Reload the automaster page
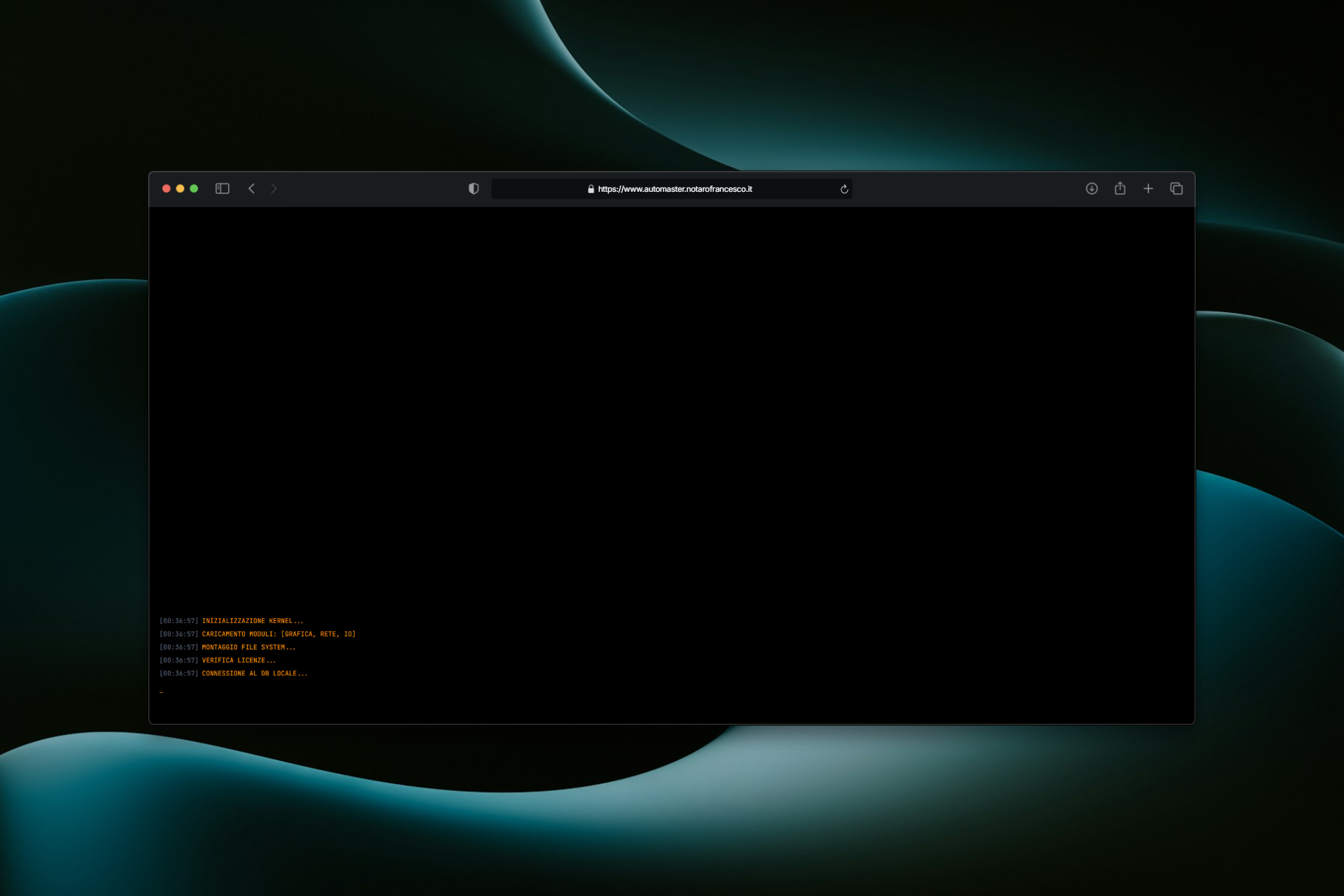 pyautogui.click(x=844, y=189)
